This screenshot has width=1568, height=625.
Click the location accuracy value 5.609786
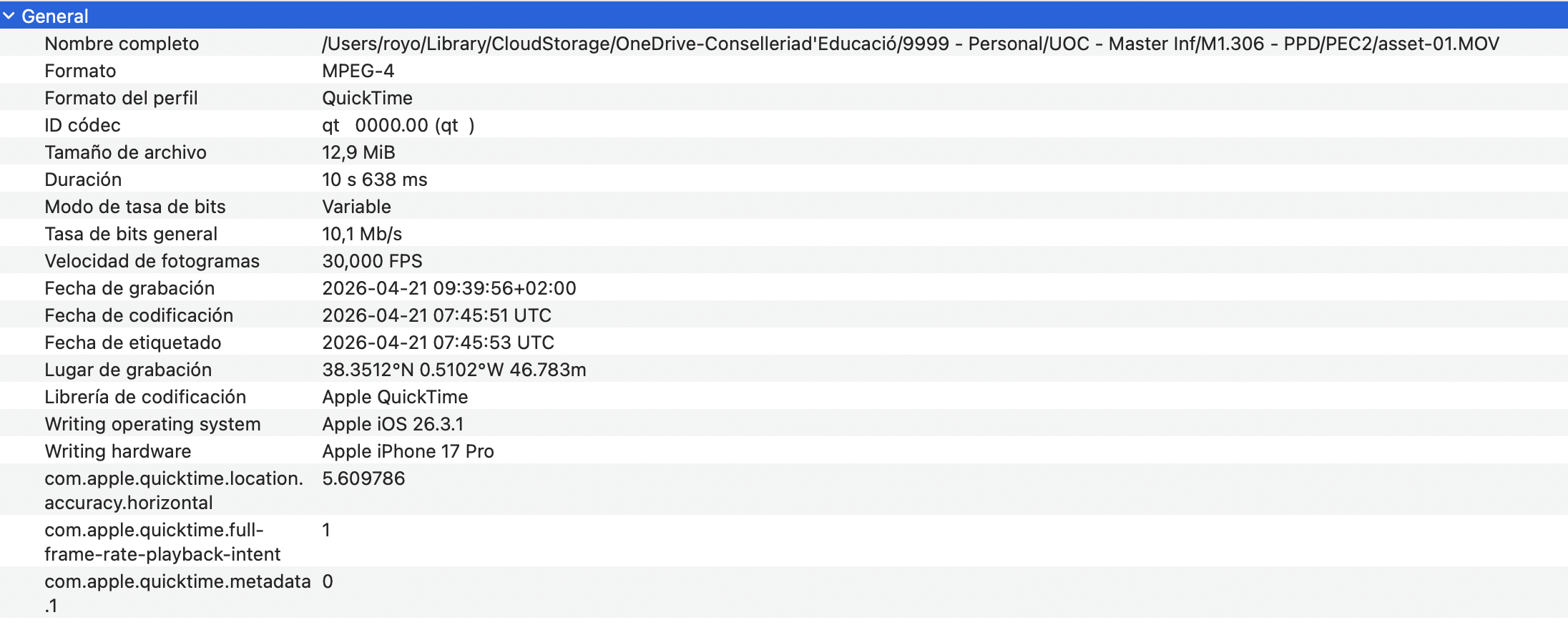[x=363, y=478]
